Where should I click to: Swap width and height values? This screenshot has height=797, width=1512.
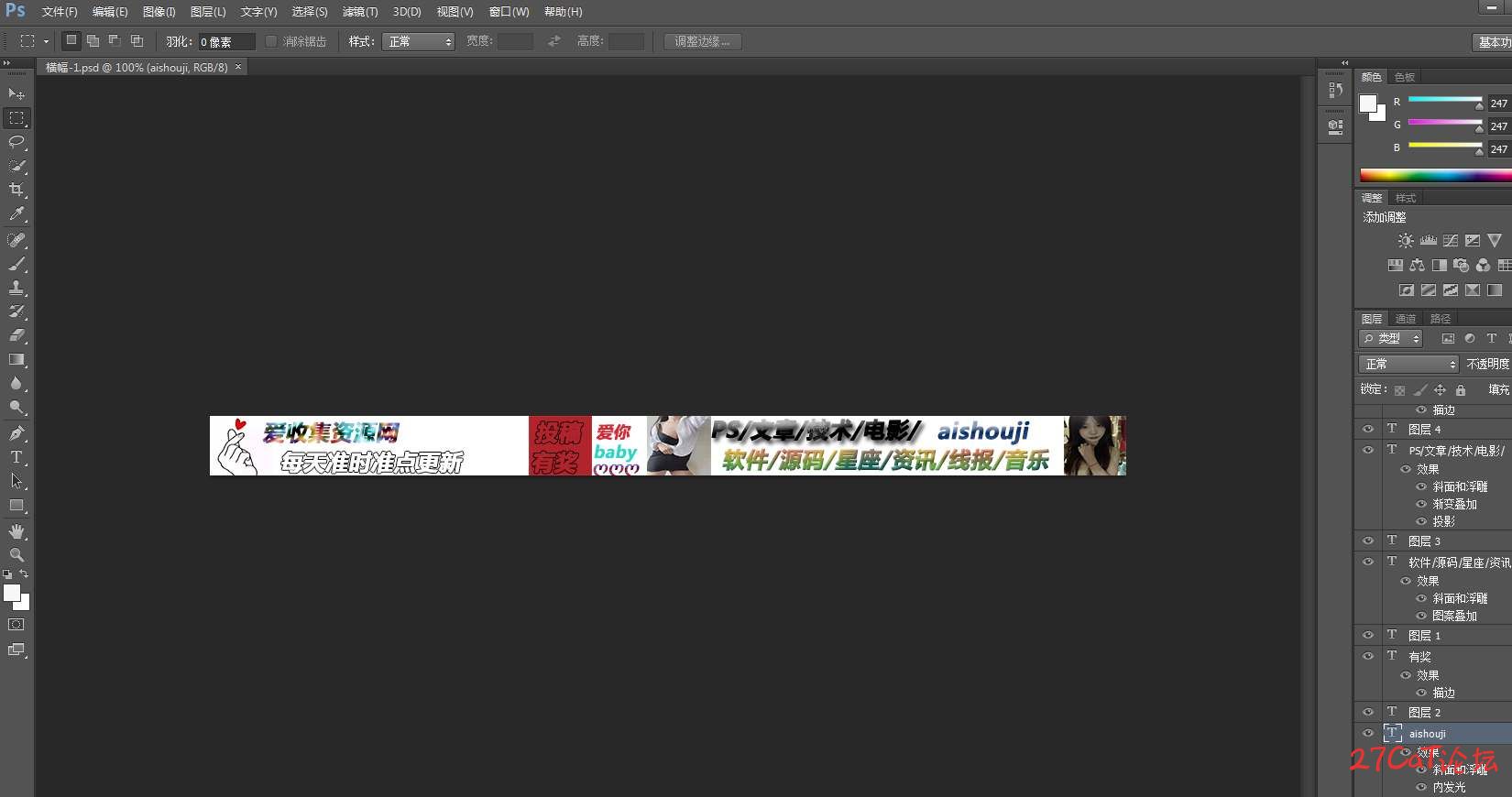point(554,41)
